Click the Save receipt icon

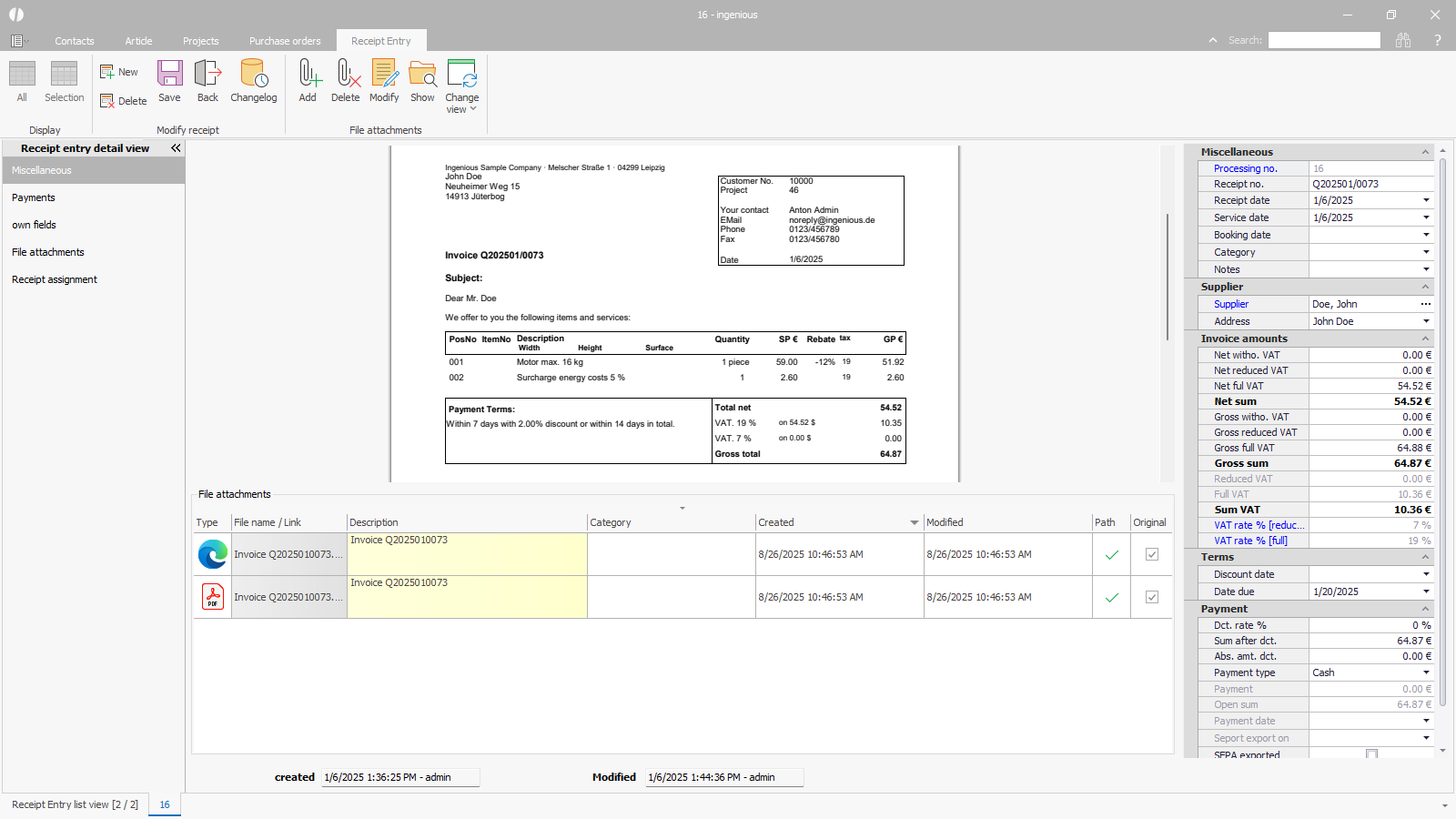tap(169, 75)
